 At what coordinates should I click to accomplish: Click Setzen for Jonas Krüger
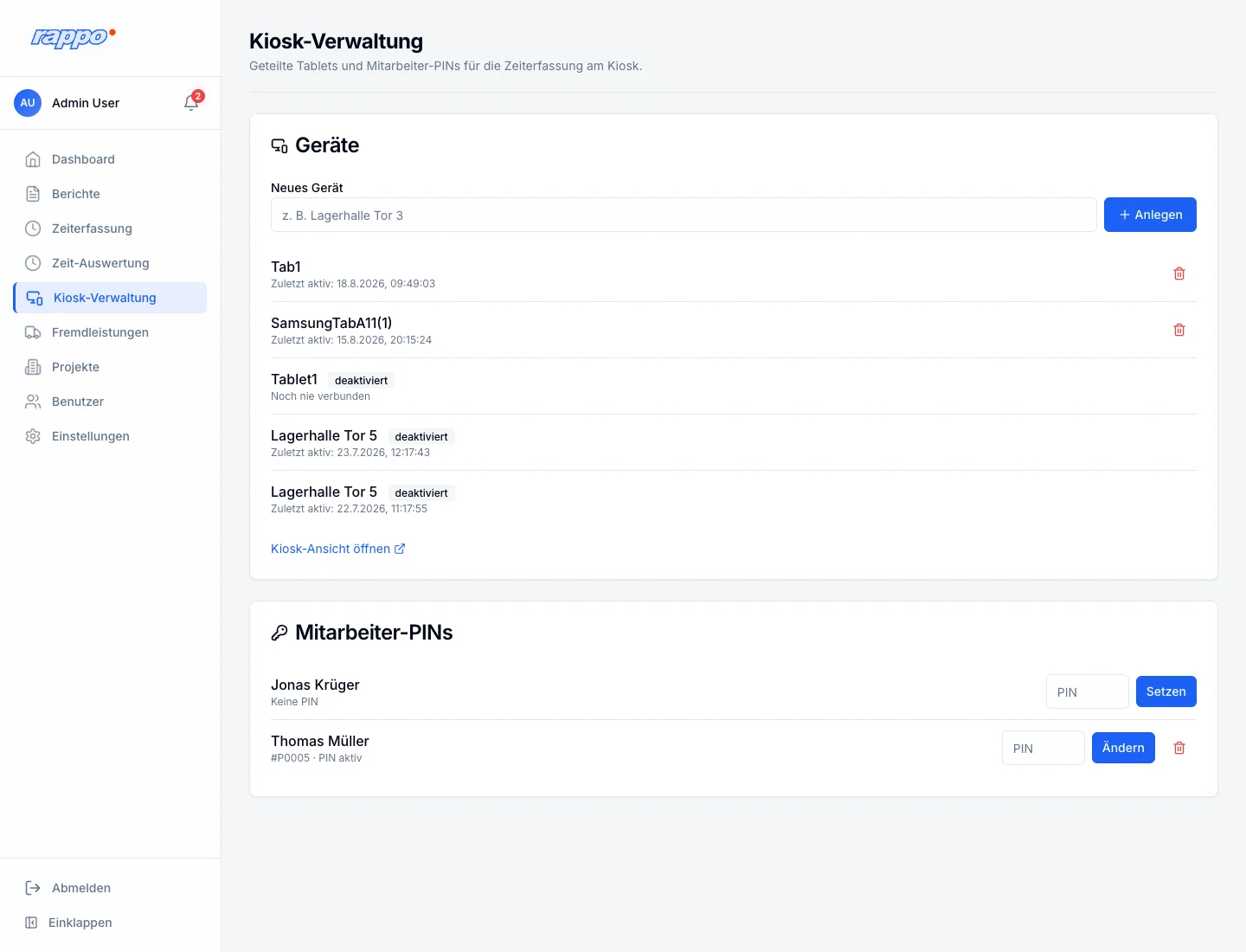(1166, 691)
